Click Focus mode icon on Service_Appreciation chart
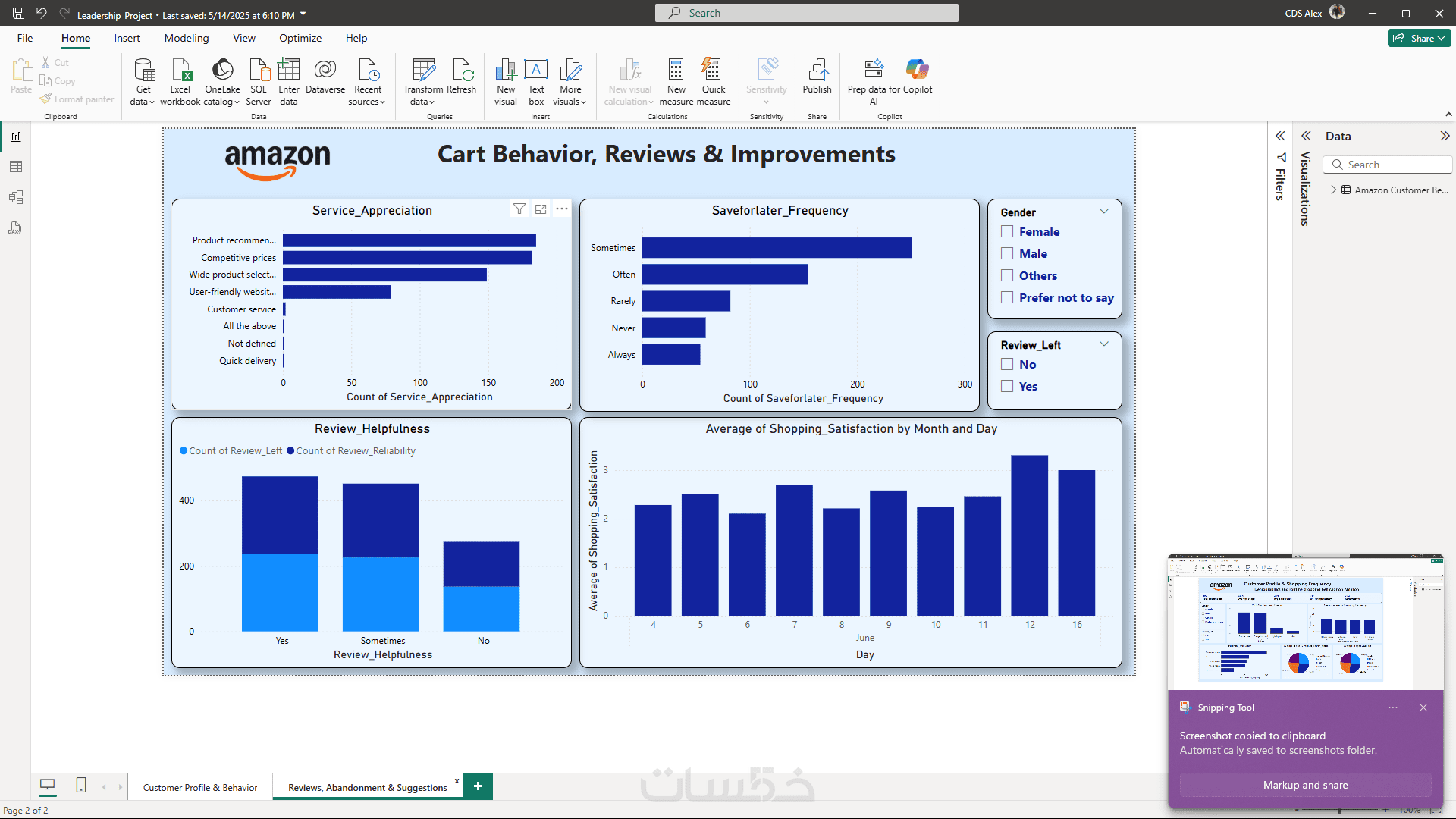This screenshot has width=1456, height=819. (541, 209)
